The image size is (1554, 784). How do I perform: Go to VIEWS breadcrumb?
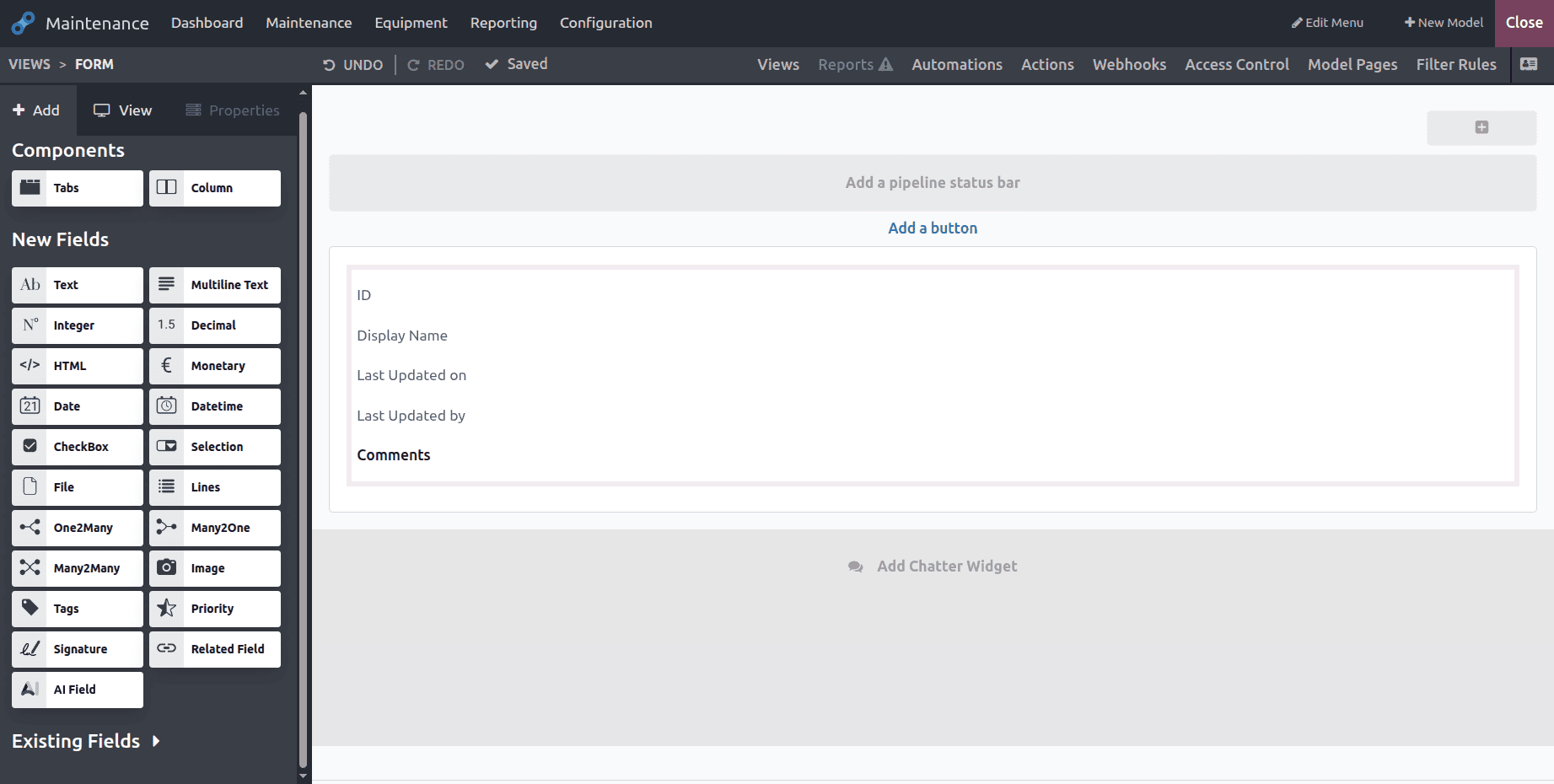pos(30,64)
